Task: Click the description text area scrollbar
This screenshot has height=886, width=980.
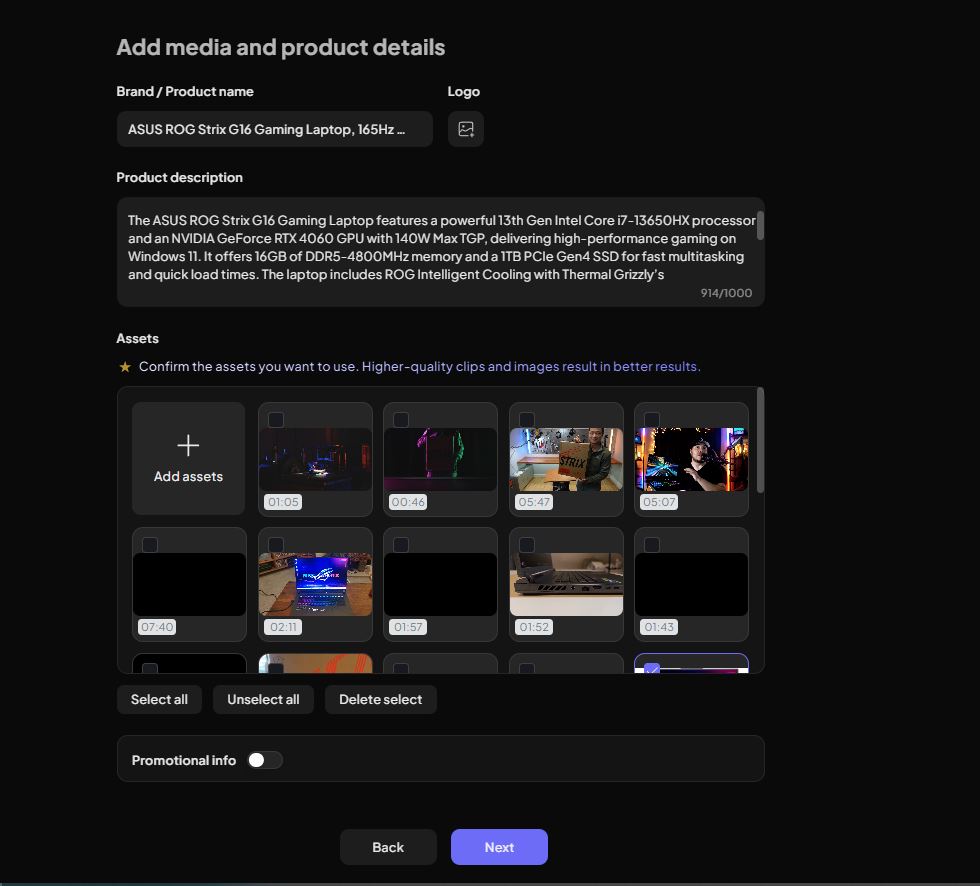Action: tap(760, 225)
